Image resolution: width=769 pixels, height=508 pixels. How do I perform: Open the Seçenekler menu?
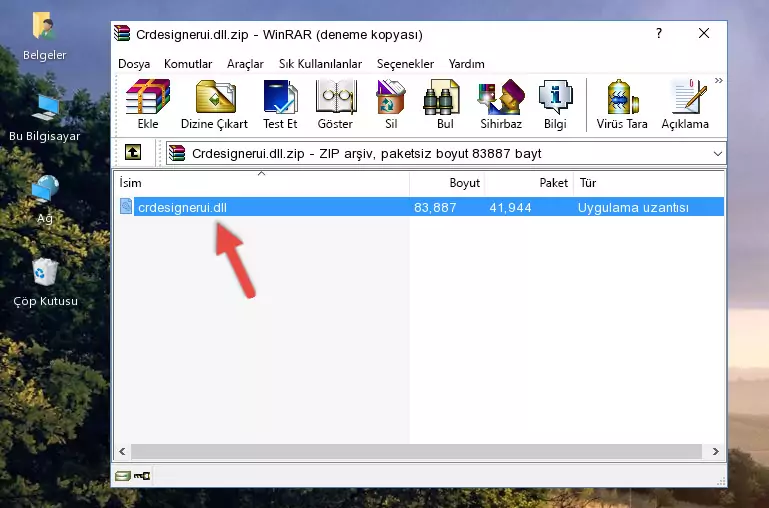tap(405, 64)
